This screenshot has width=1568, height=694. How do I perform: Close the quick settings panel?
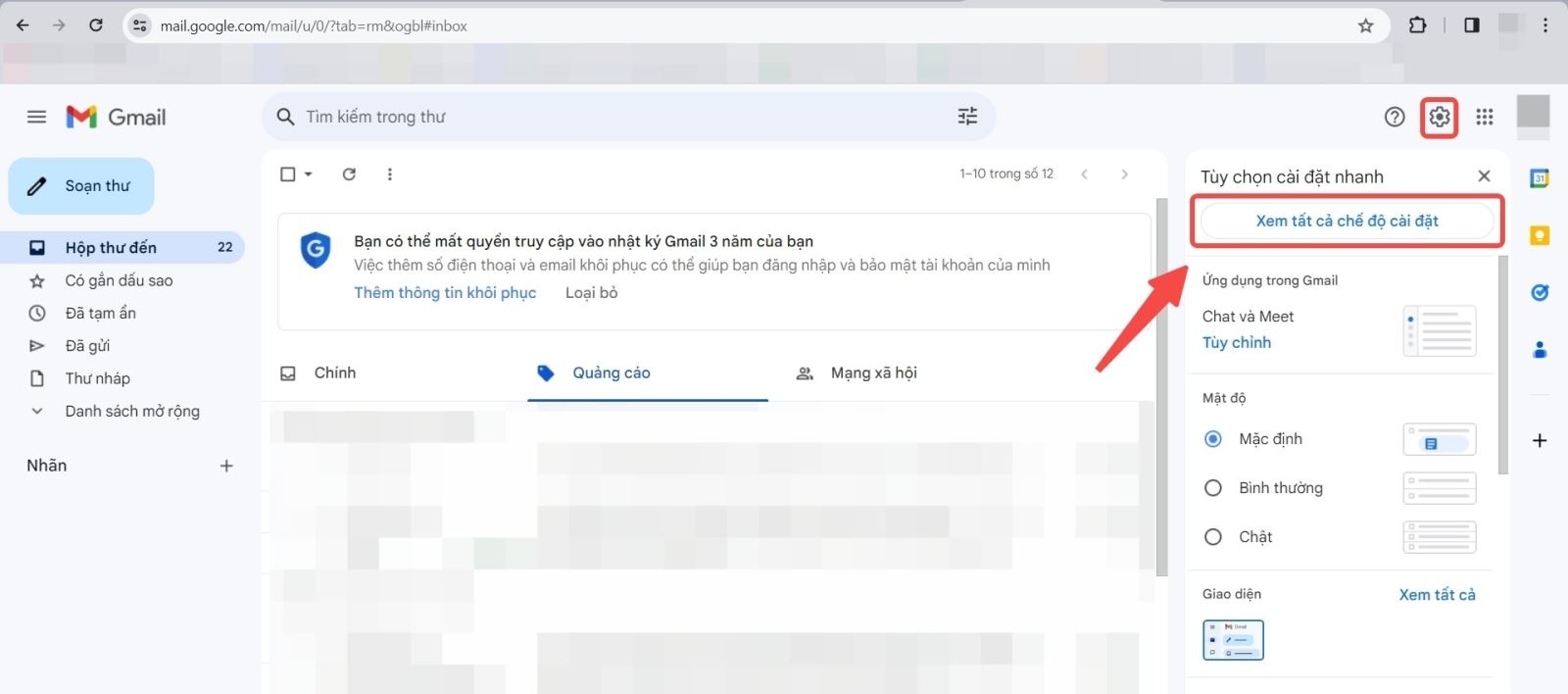point(1484,176)
